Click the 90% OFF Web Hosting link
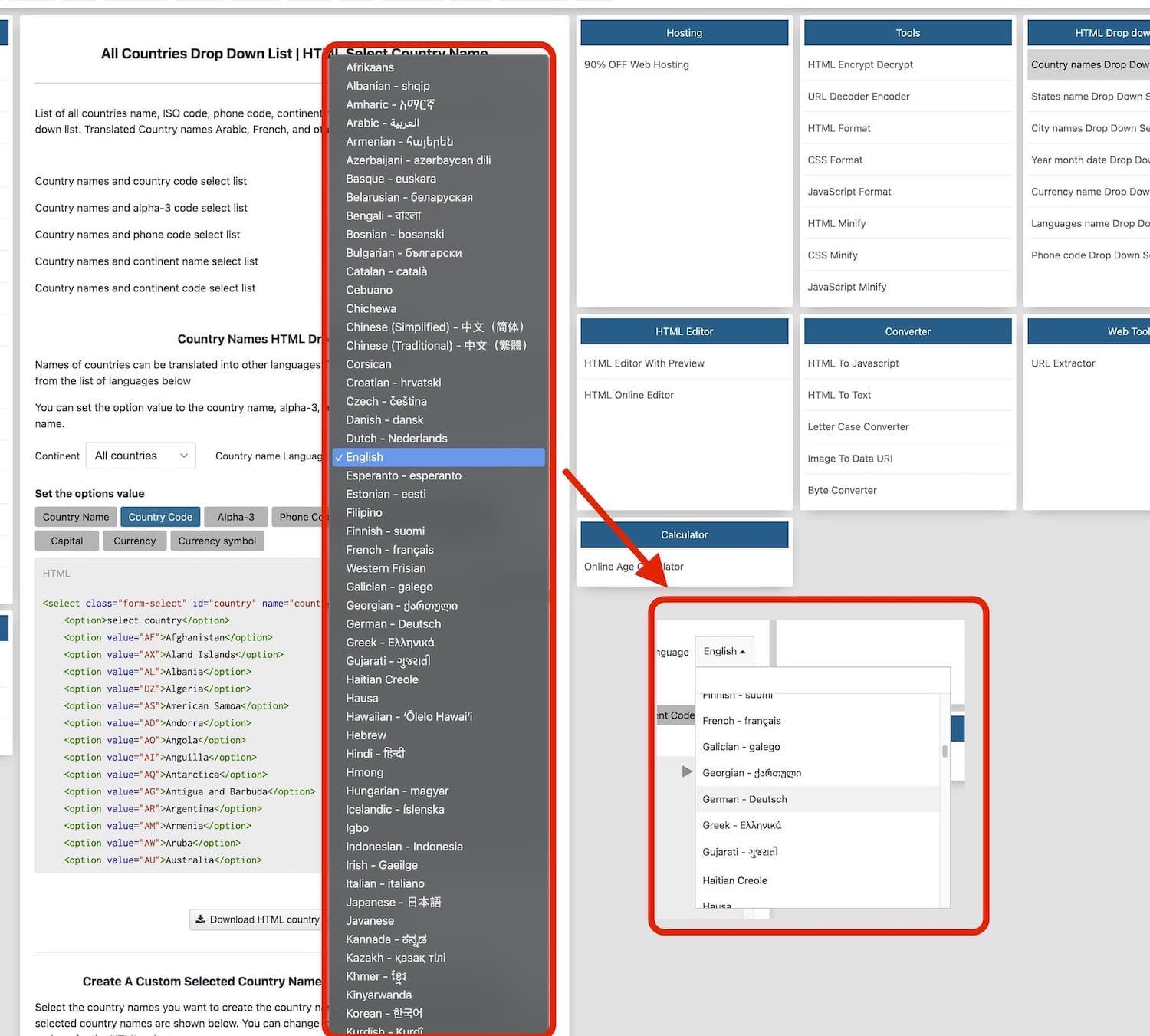 (x=636, y=64)
